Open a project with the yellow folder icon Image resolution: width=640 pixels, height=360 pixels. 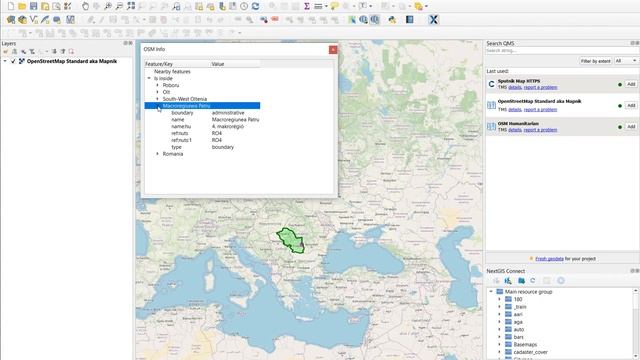pos(22,6)
